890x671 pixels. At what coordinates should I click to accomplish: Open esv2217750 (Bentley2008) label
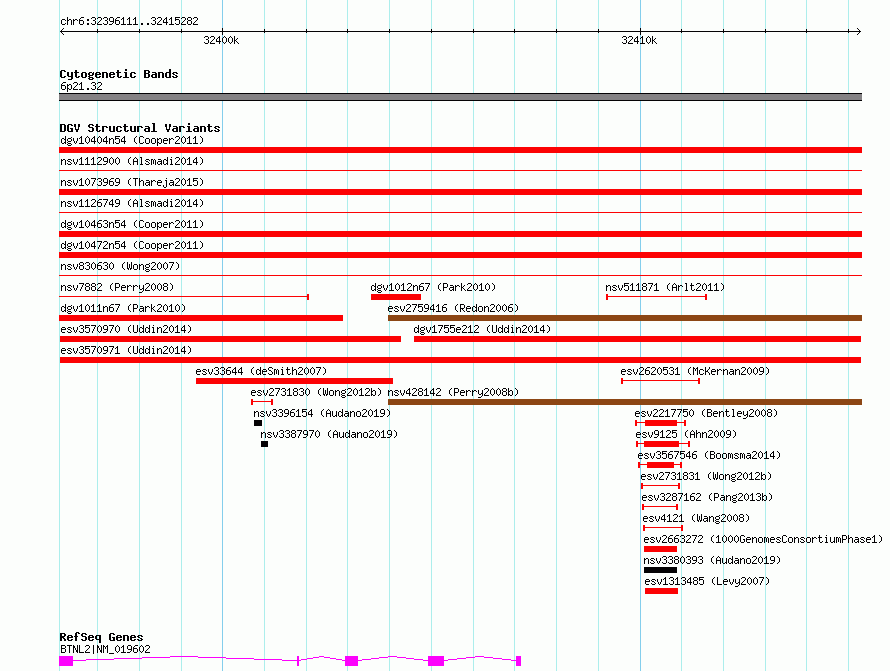706,413
